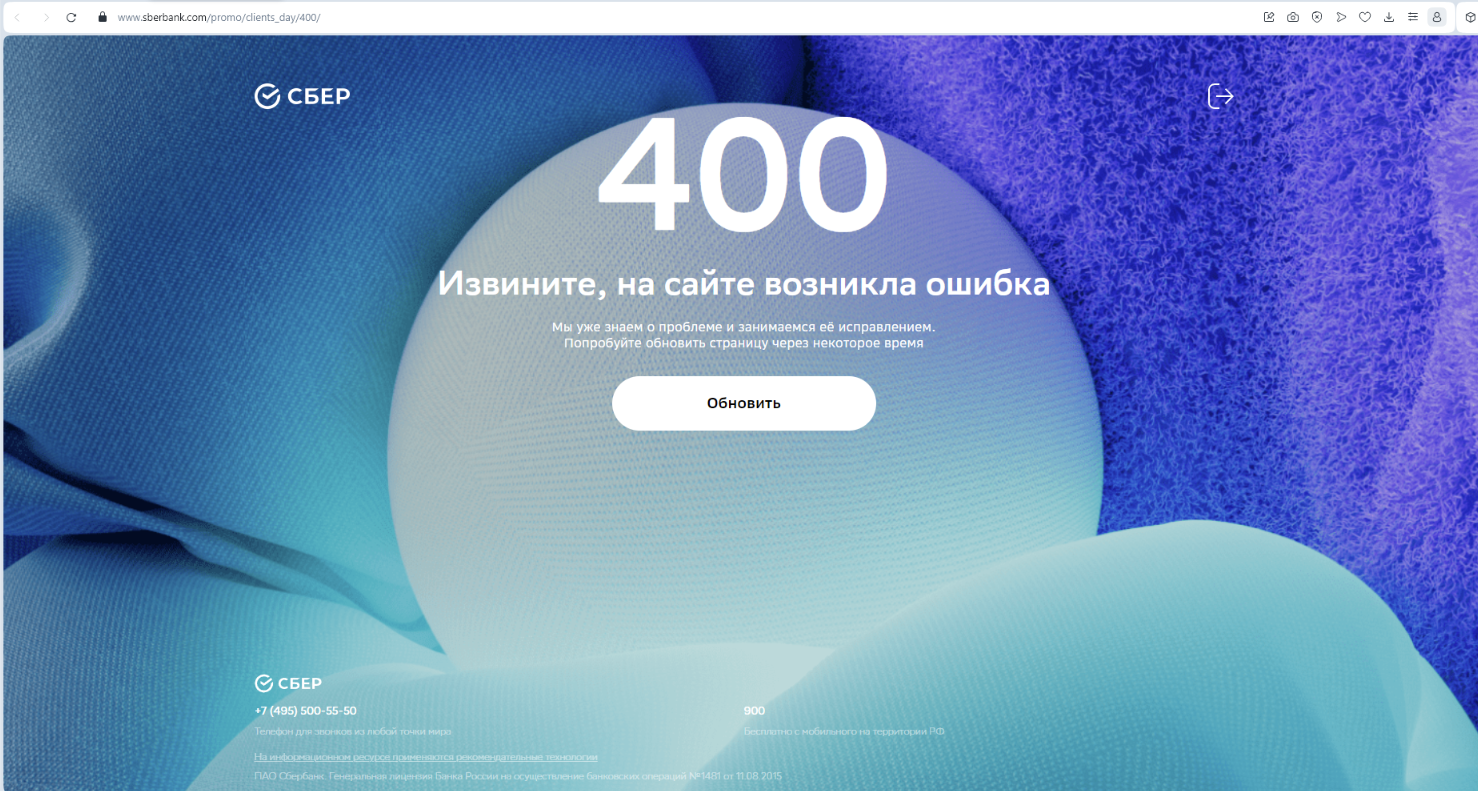Reload the page with the browser refresh icon

point(71,17)
